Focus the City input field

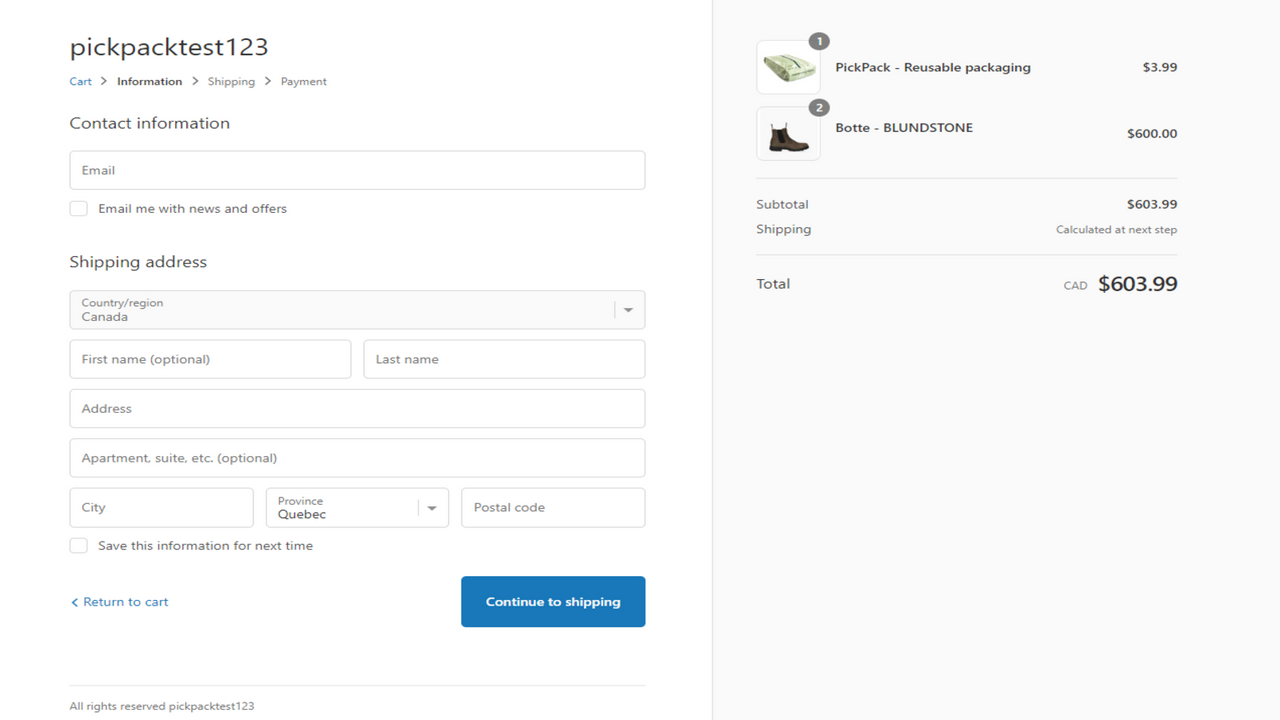point(161,508)
